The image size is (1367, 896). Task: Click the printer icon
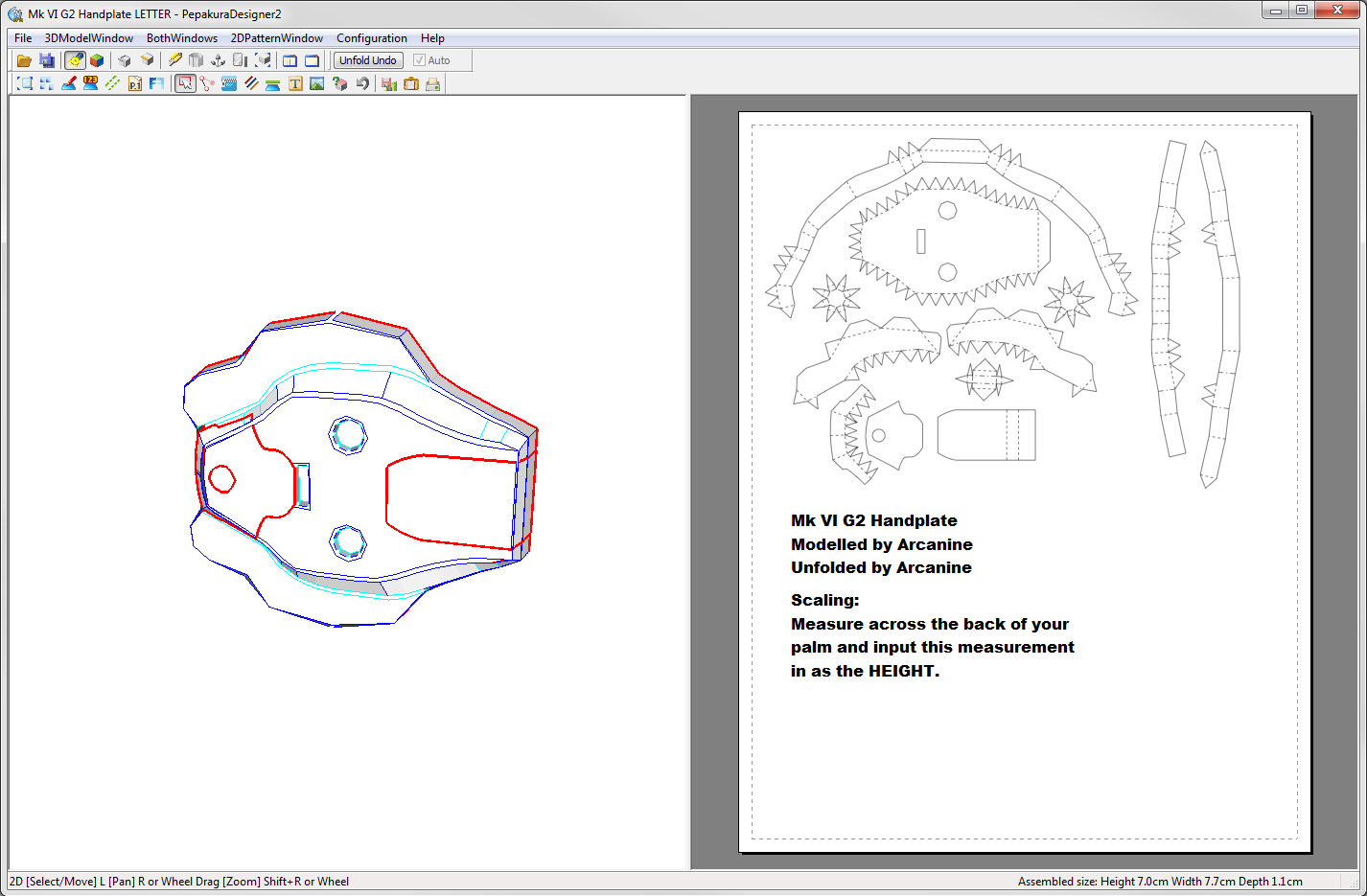coord(433,83)
